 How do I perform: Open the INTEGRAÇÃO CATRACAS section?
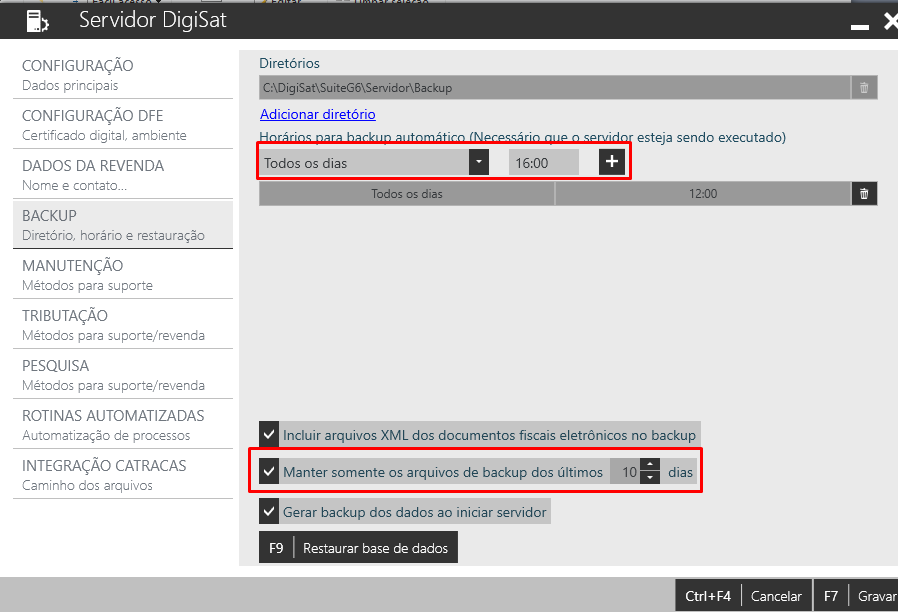[123, 475]
